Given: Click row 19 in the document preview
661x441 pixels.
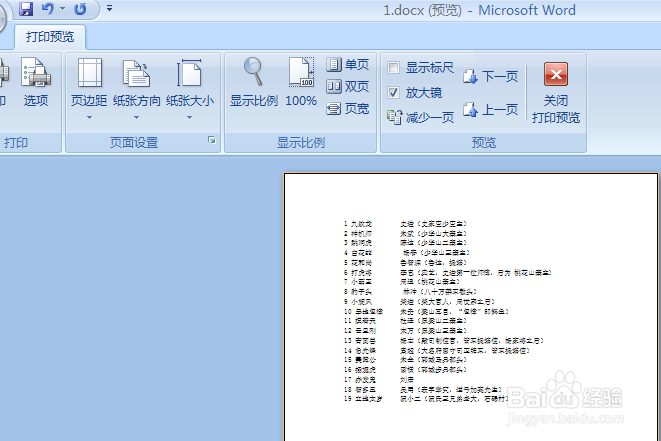Looking at the screenshot, I should (425, 398).
